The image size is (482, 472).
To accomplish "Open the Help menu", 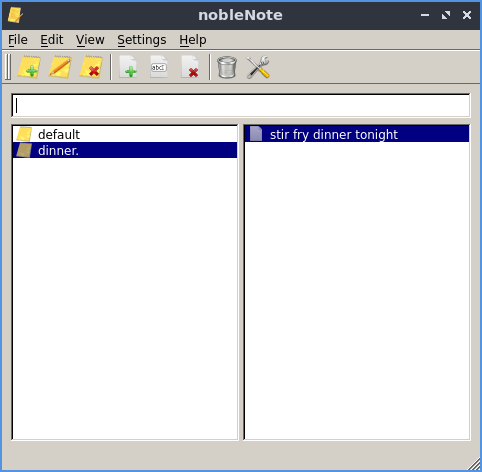I will [193, 40].
